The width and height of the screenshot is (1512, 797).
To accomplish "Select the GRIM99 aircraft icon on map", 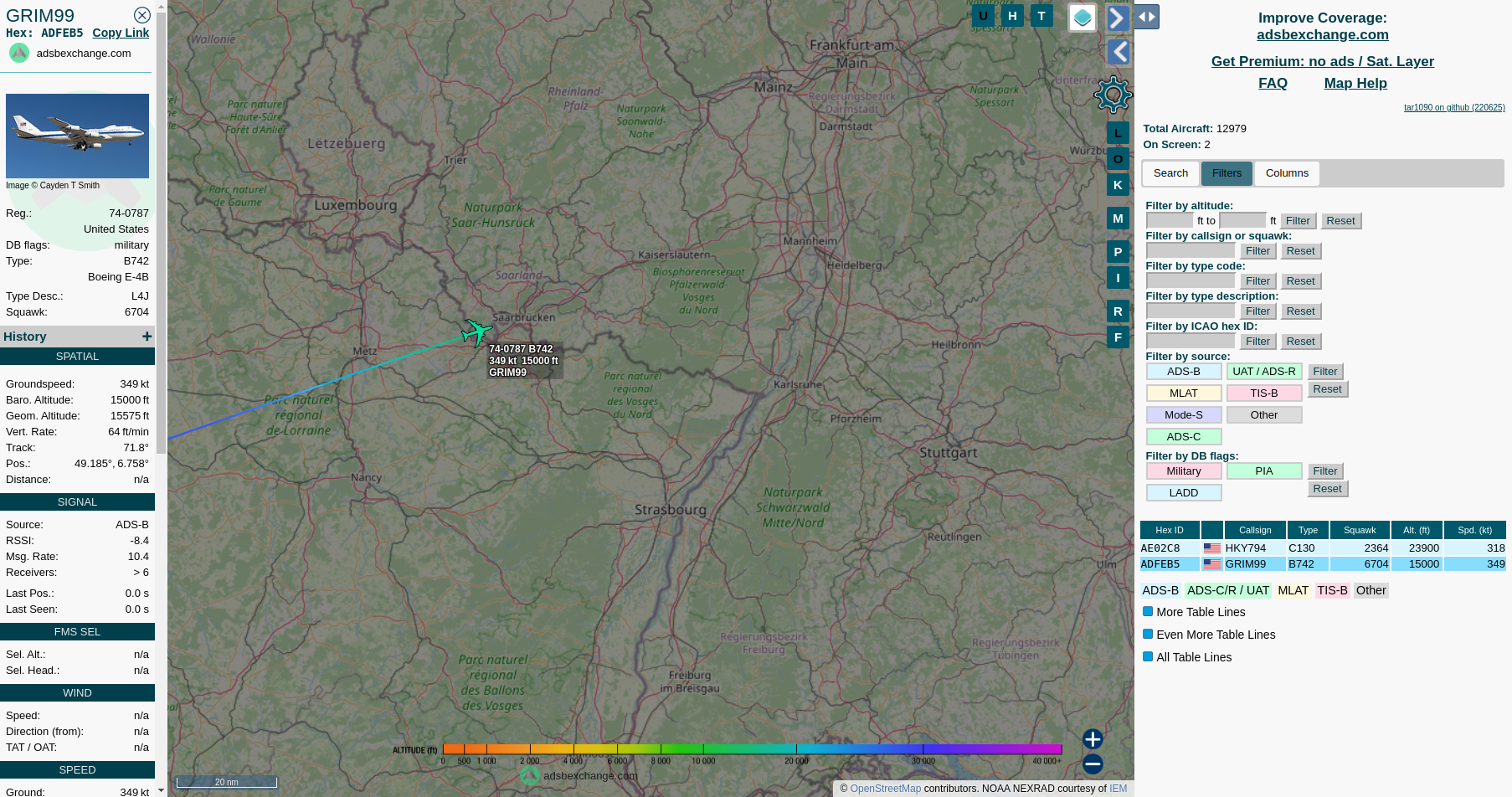I will (x=476, y=332).
